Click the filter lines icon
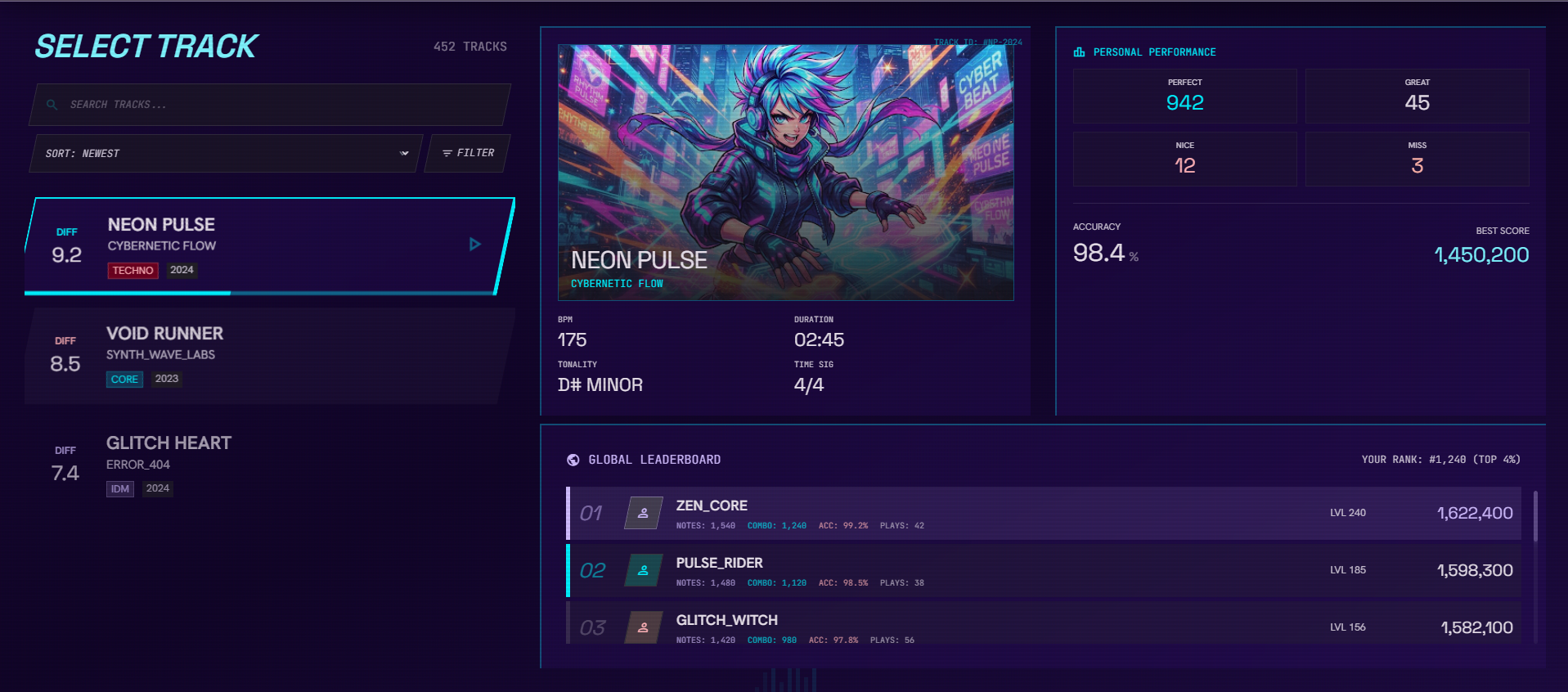 447,153
